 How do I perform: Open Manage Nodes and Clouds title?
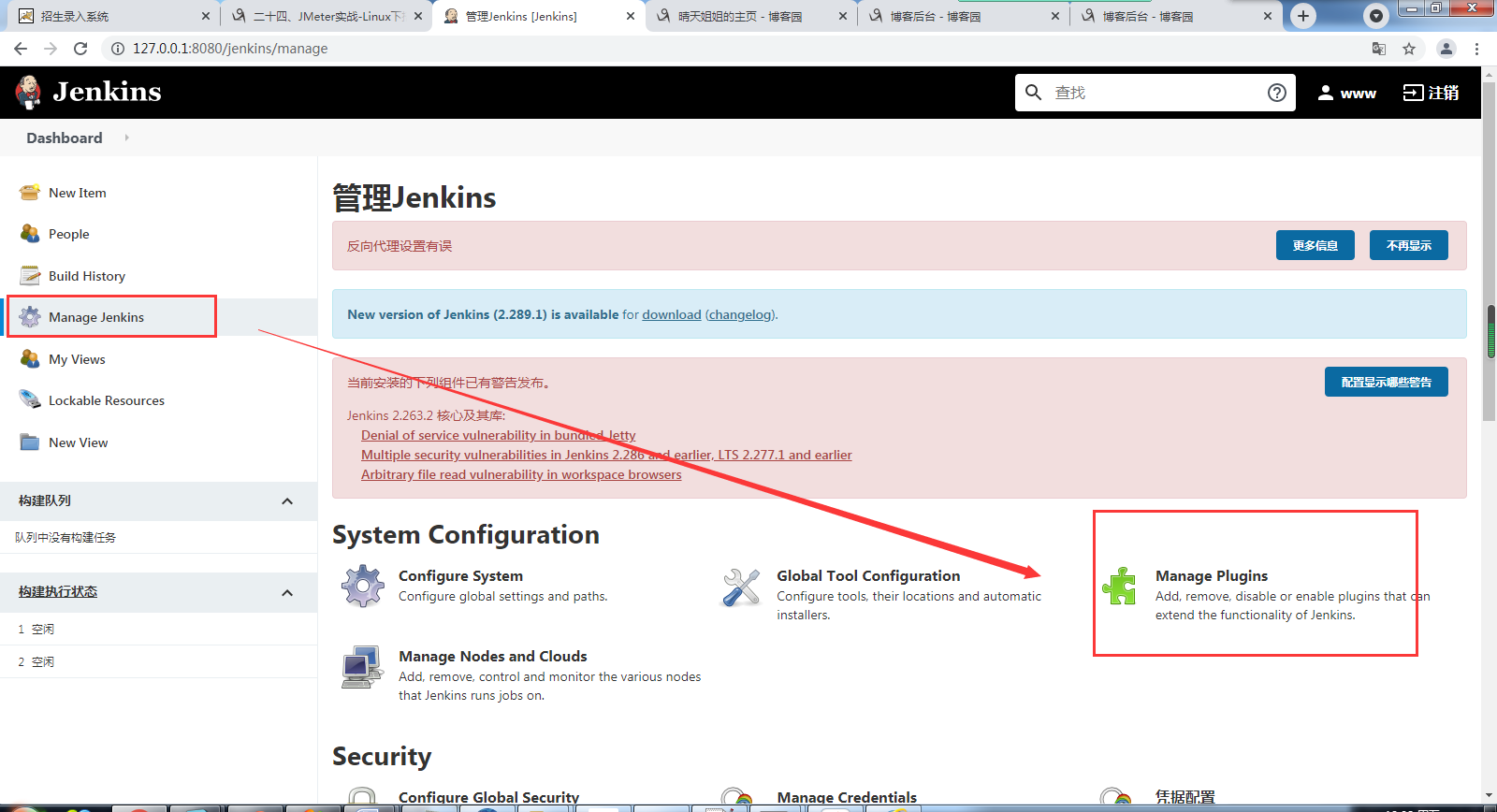pyautogui.click(x=493, y=657)
